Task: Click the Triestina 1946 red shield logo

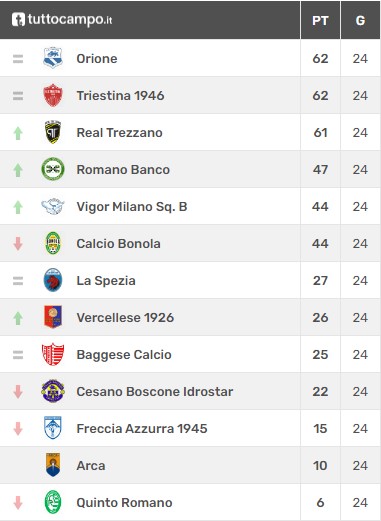Action: [x=53, y=95]
